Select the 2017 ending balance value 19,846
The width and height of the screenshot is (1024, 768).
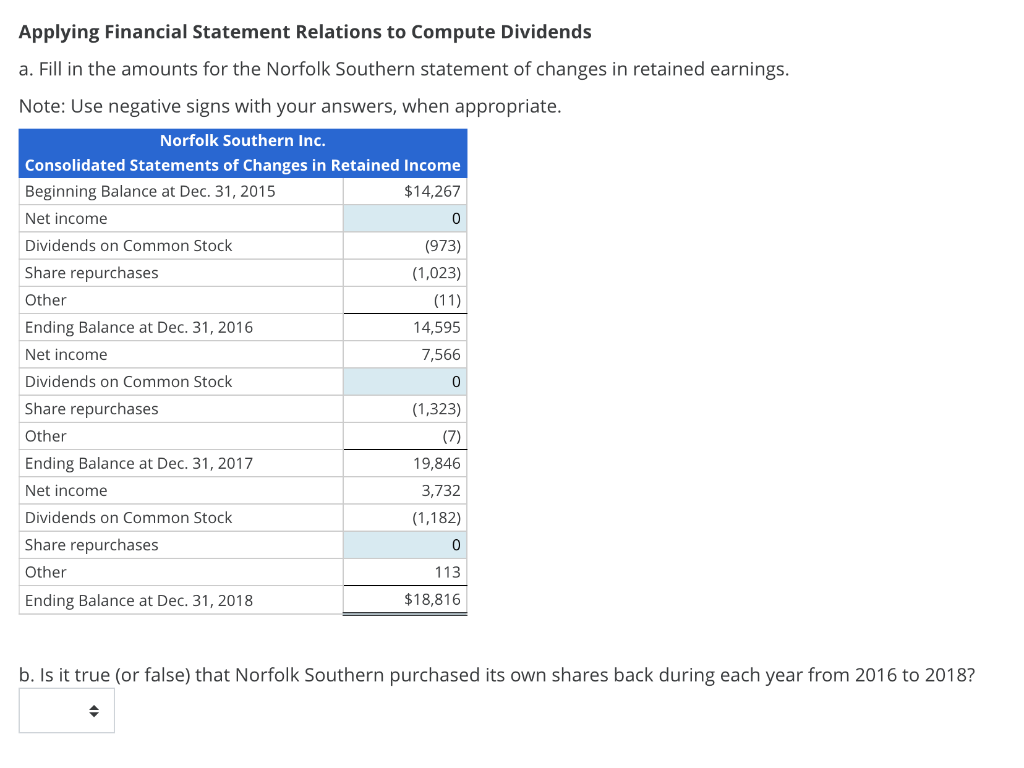[x=436, y=463]
